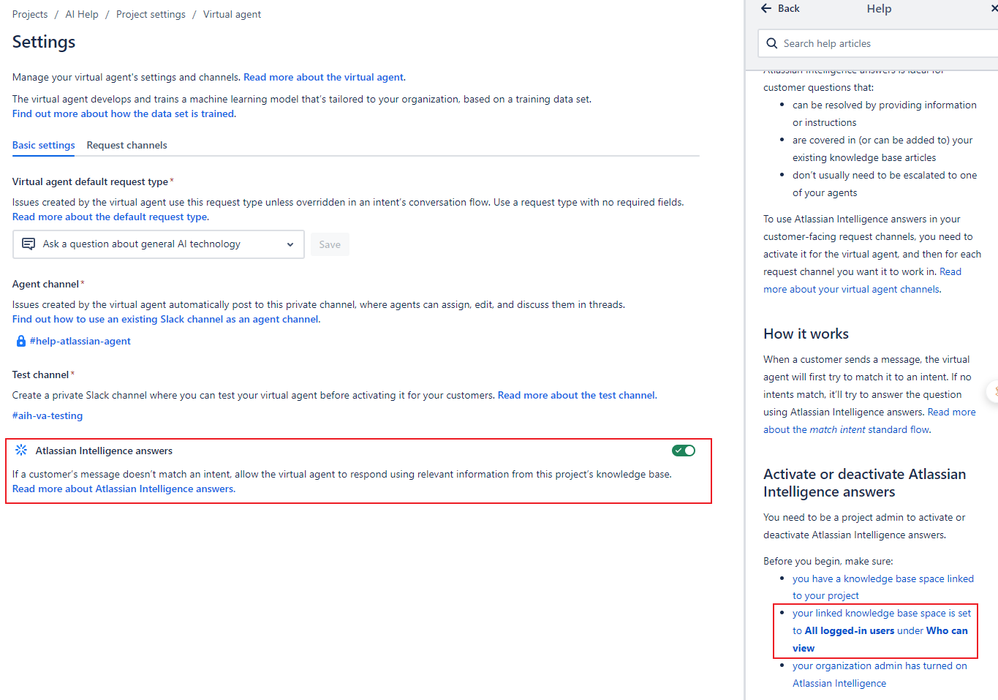Click the Back arrow in Help panel
This screenshot has height=700, width=998.
point(766,8)
